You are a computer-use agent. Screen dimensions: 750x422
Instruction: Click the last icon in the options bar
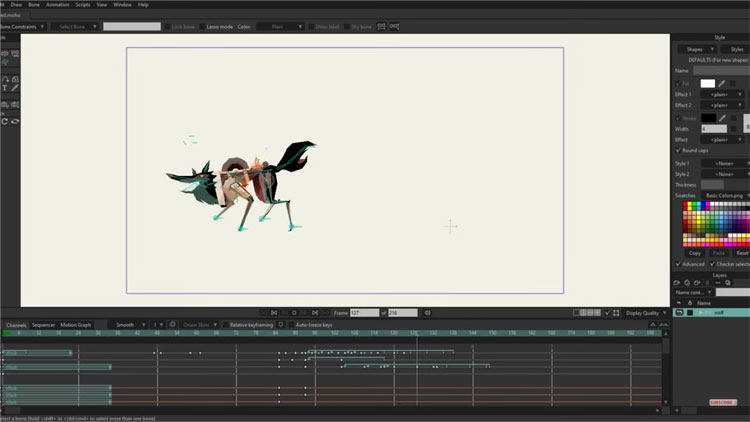coord(394,27)
